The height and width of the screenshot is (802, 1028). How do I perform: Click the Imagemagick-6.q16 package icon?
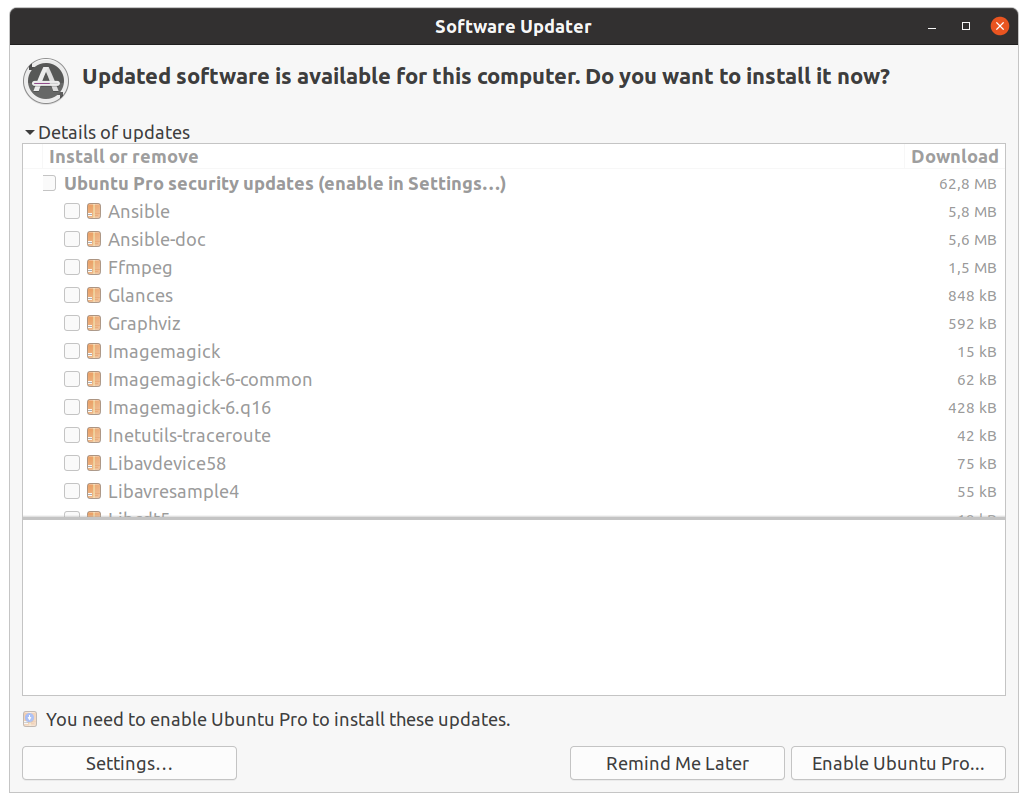click(94, 407)
